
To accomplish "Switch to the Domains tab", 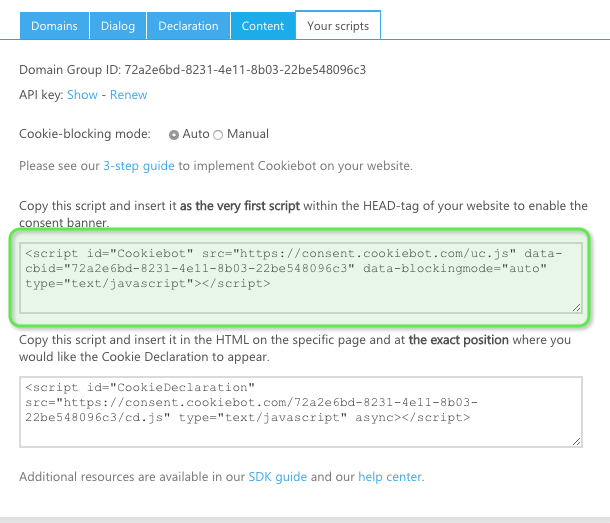I will tap(54, 26).
